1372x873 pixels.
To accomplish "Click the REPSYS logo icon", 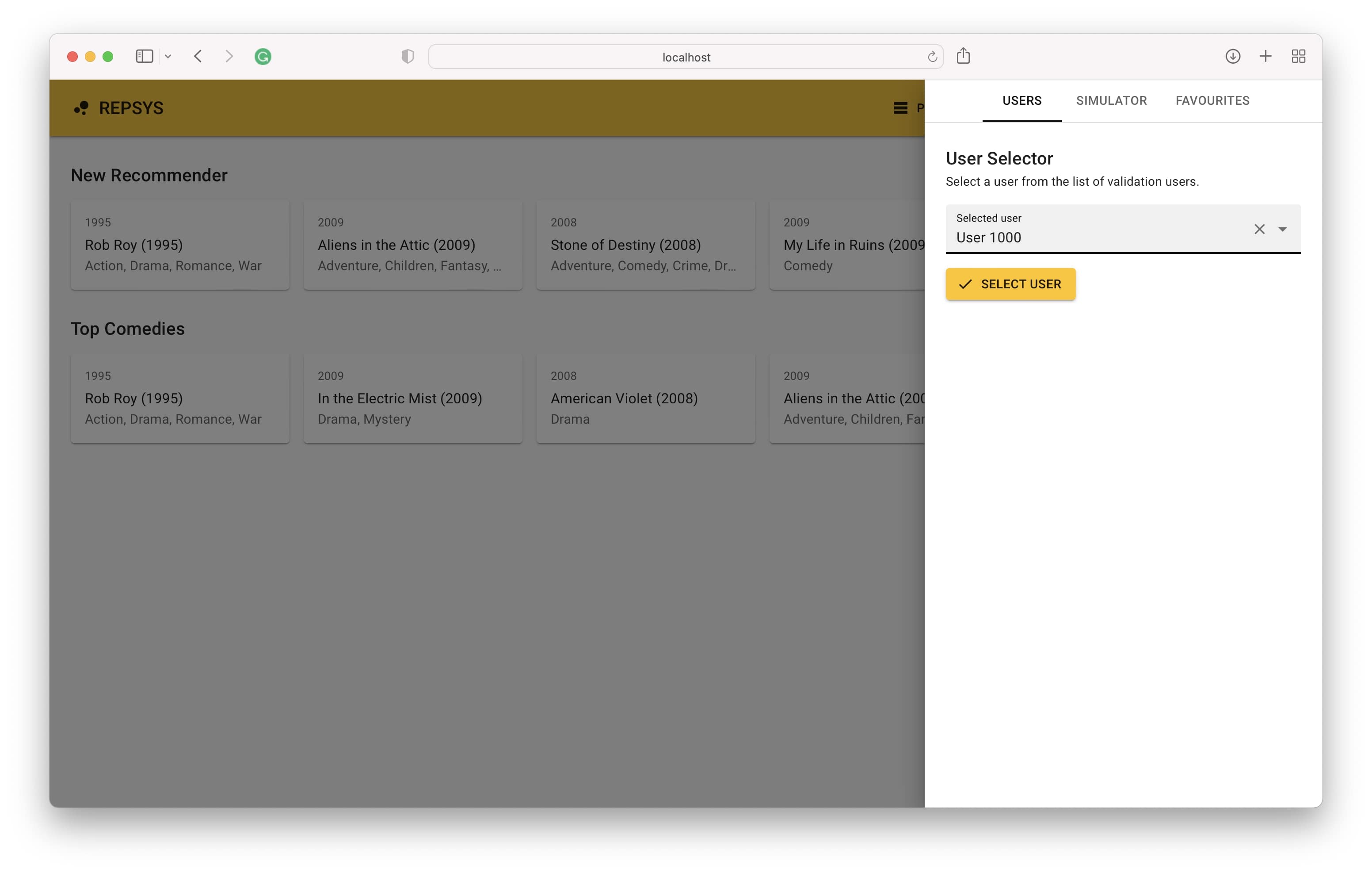I will click(x=81, y=108).
